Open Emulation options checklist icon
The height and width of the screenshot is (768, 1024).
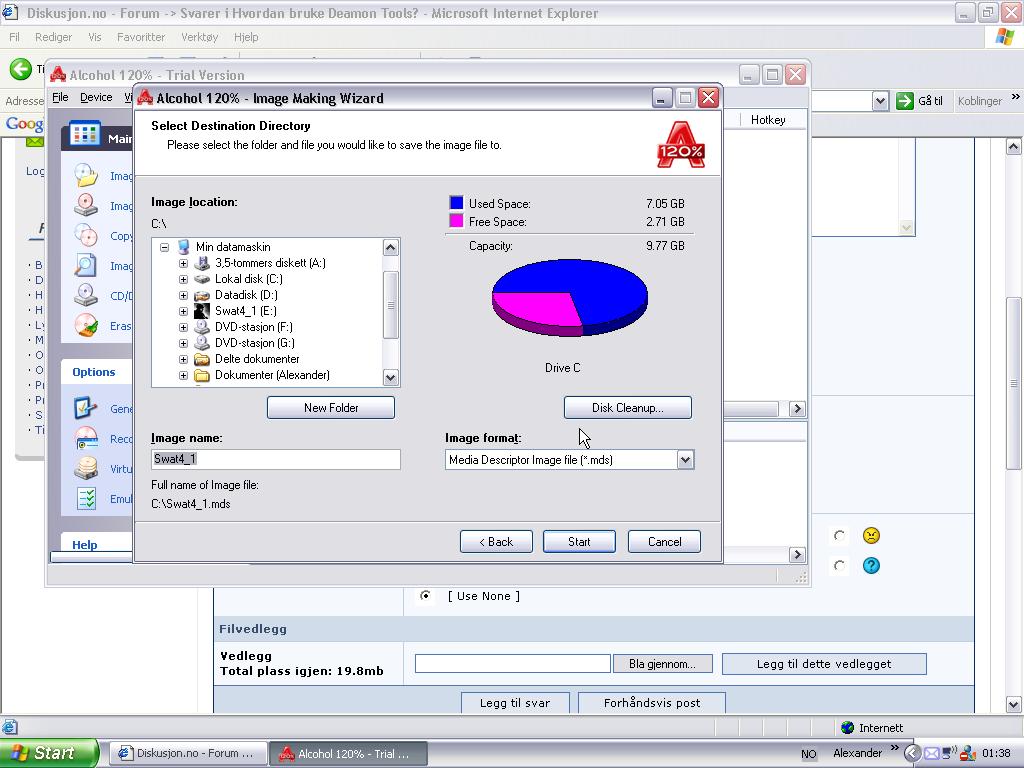(86, 498)
